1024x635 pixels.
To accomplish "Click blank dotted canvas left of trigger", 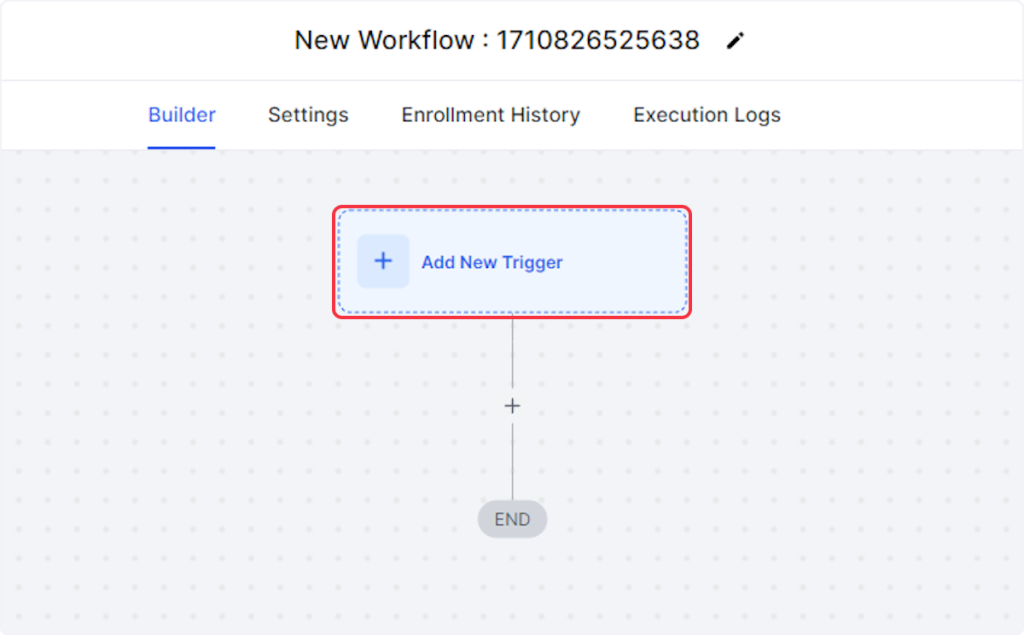I will click(170, 300).
